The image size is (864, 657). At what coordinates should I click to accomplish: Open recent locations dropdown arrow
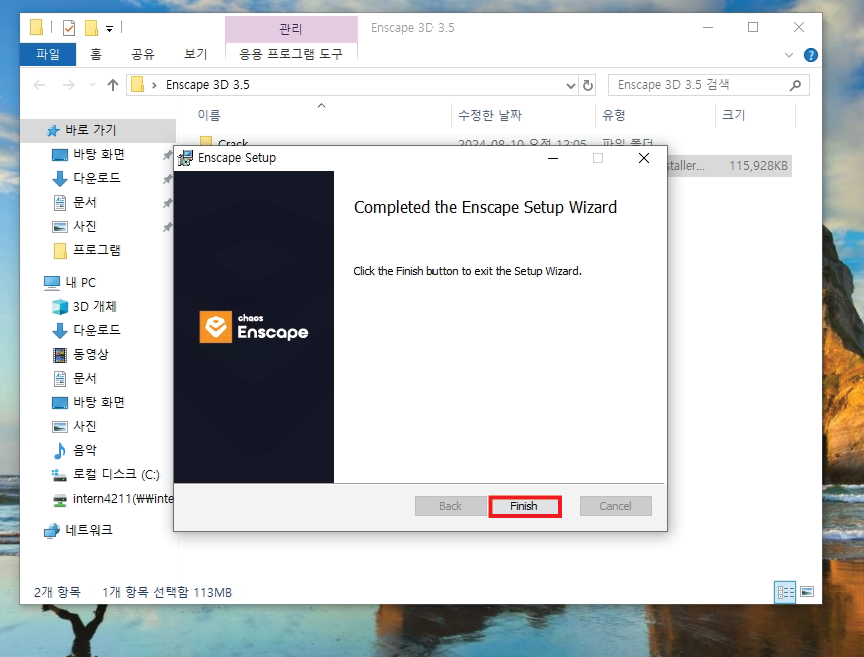point(92,85)
